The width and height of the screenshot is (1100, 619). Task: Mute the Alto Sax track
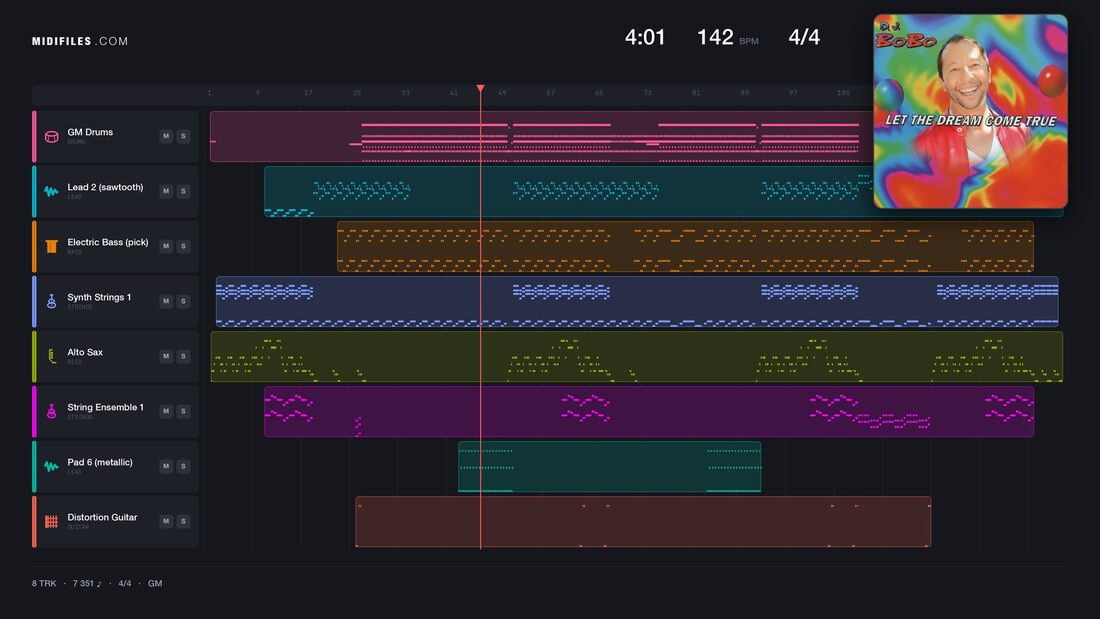pos(166,356)
